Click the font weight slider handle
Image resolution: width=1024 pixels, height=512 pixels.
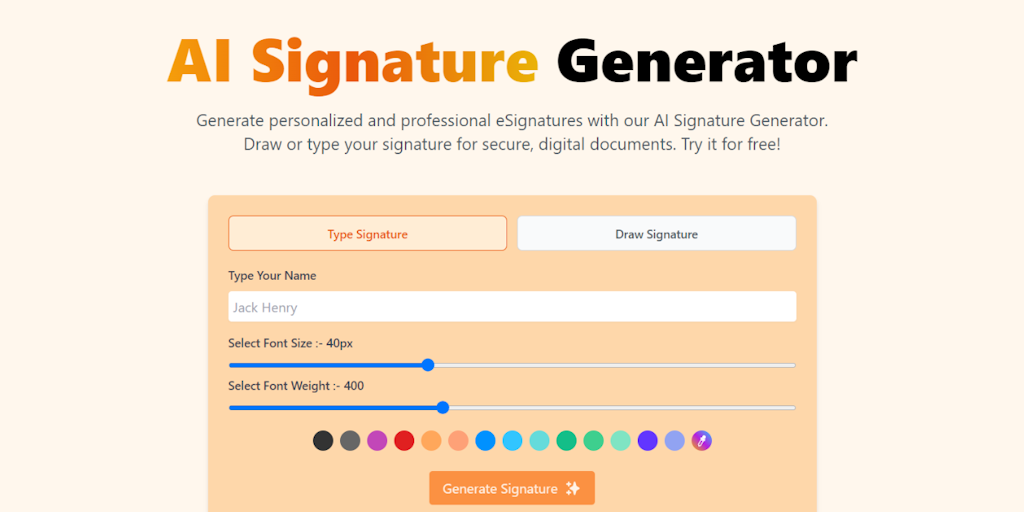pyautogui.click(x=443, y=407)
